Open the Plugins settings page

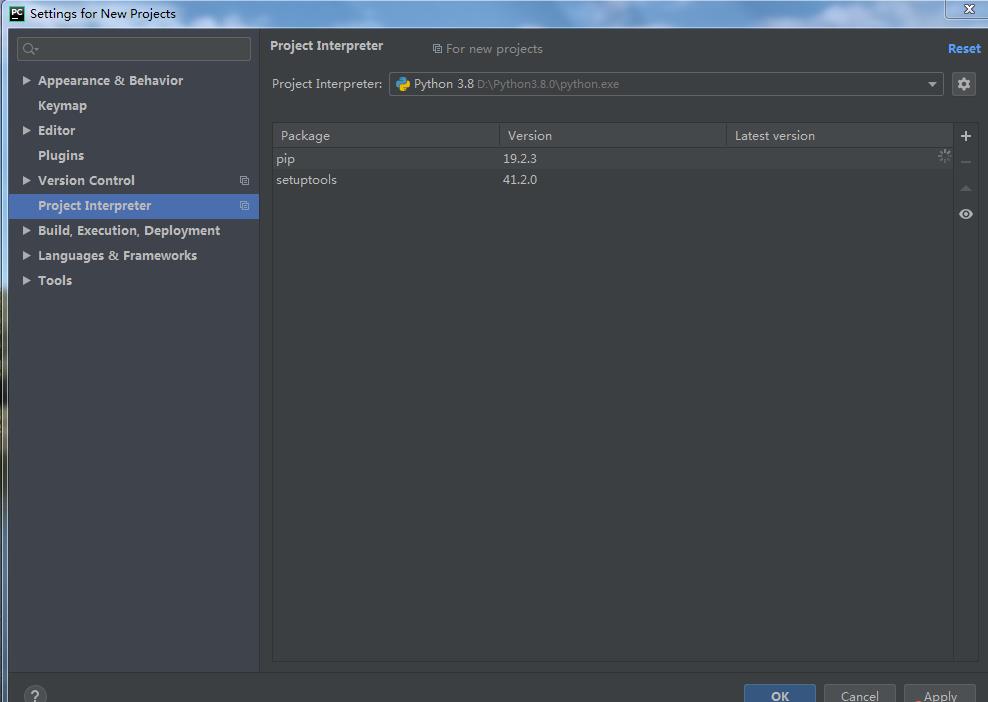click(x=61, y=156)
